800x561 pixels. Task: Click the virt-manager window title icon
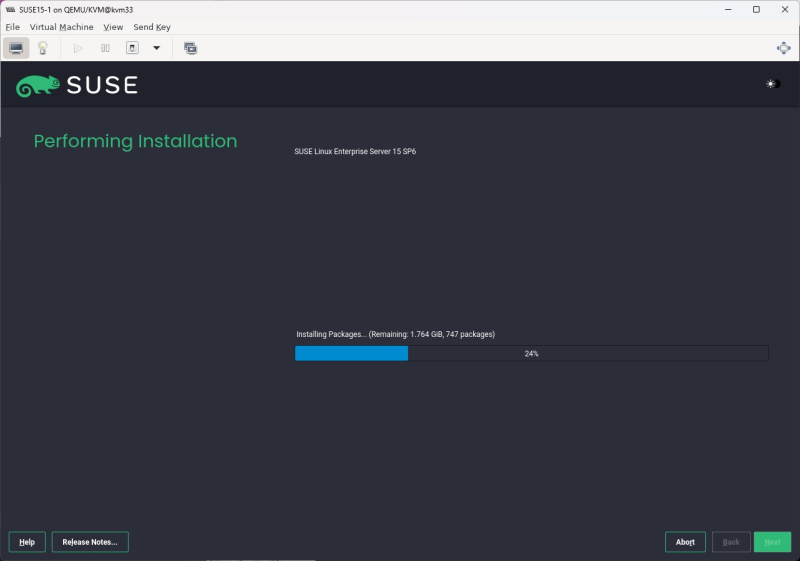click(10, 10)
